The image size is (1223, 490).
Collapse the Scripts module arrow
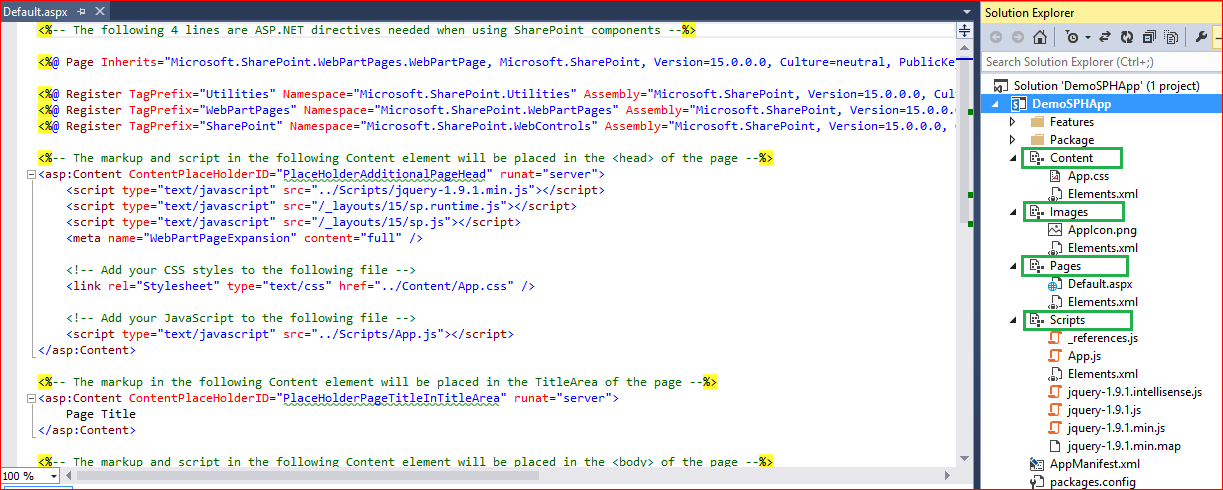1012,320
